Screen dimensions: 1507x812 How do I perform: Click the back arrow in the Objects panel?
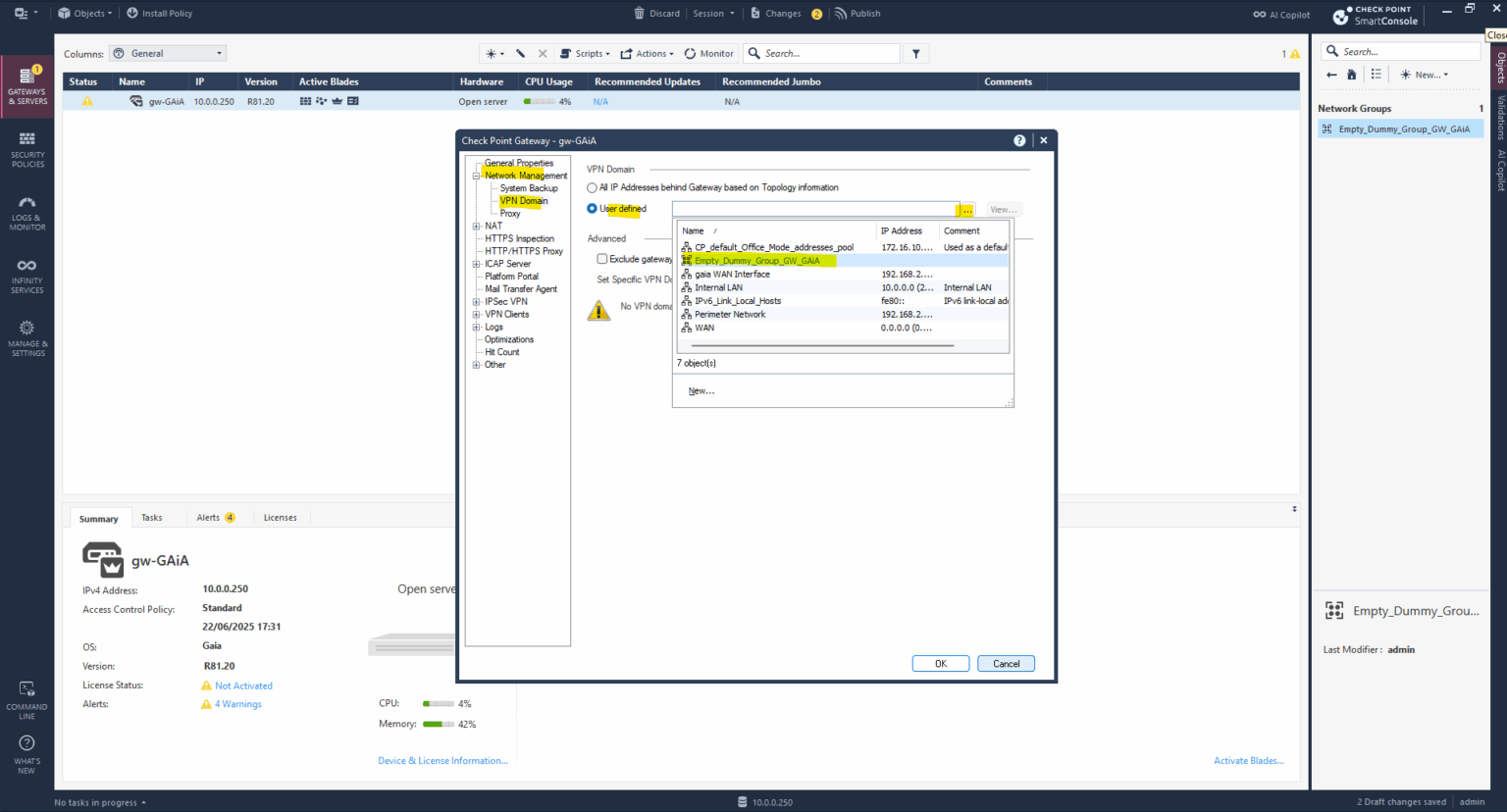coord(1331,74)
